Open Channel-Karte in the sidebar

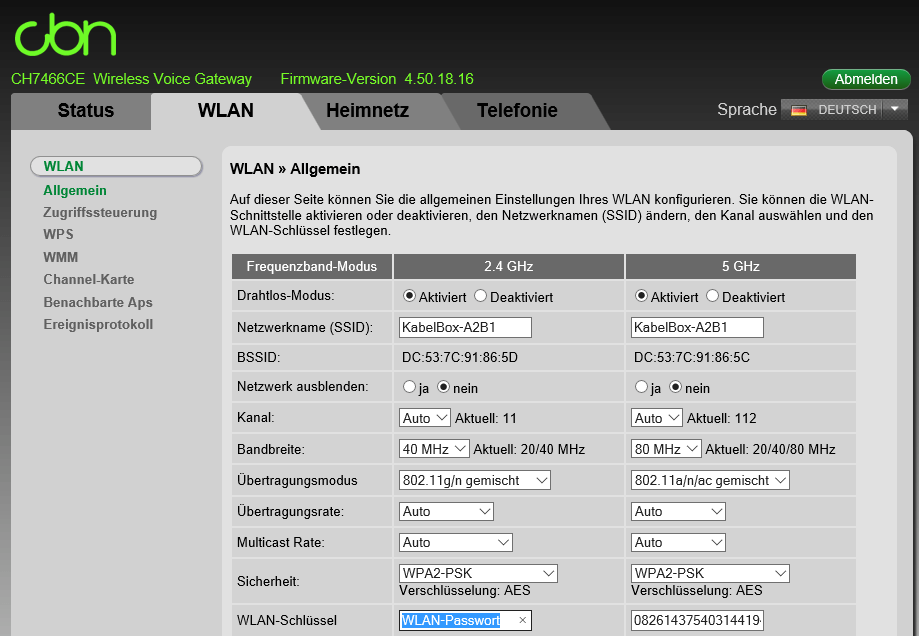point(89,279)
